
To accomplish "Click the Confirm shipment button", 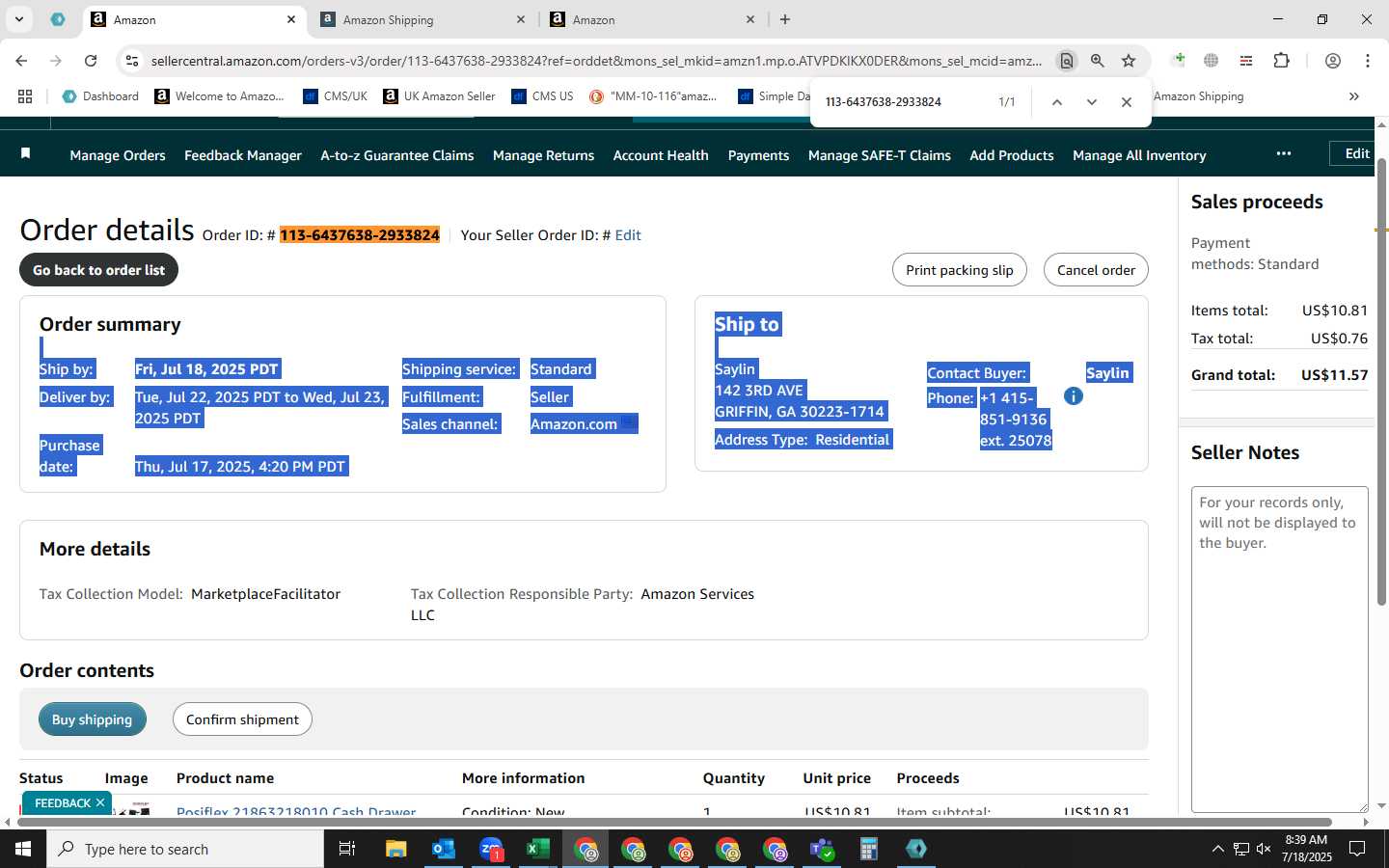I will [x=242, y=719].
